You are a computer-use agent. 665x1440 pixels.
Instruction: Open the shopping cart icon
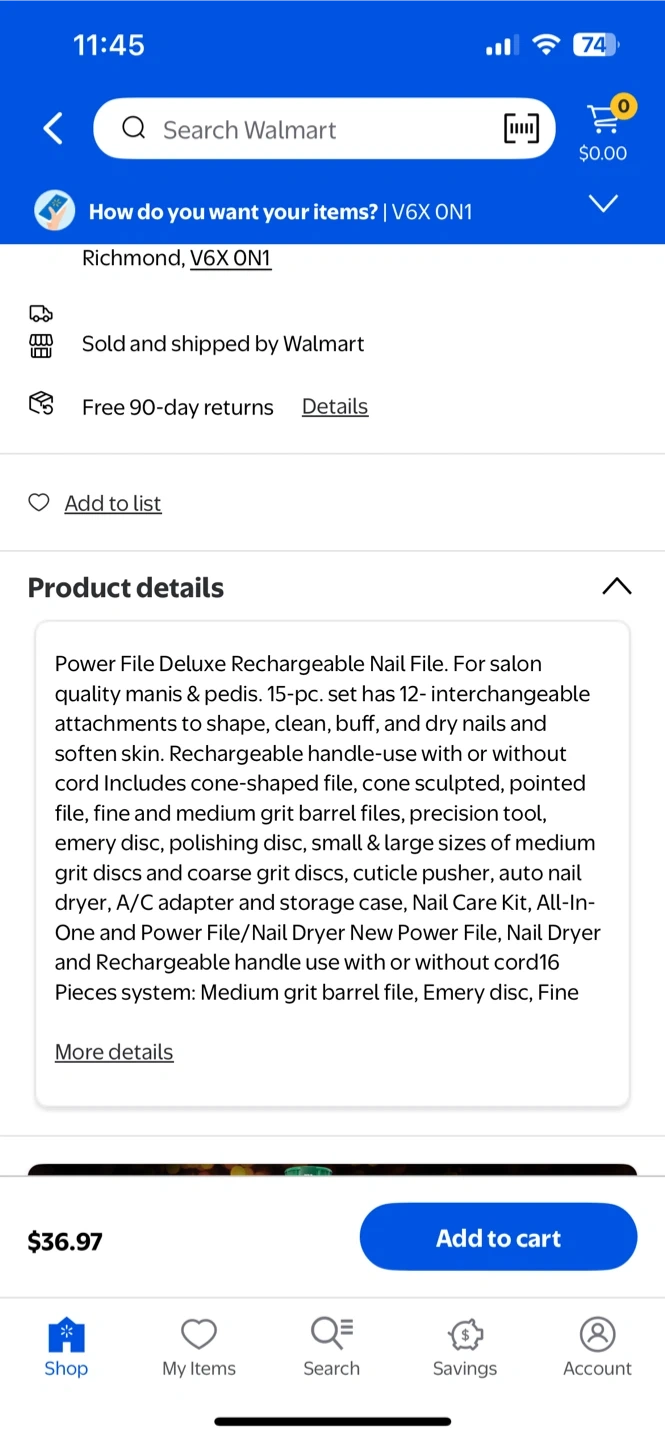click(x=604, y=120)
